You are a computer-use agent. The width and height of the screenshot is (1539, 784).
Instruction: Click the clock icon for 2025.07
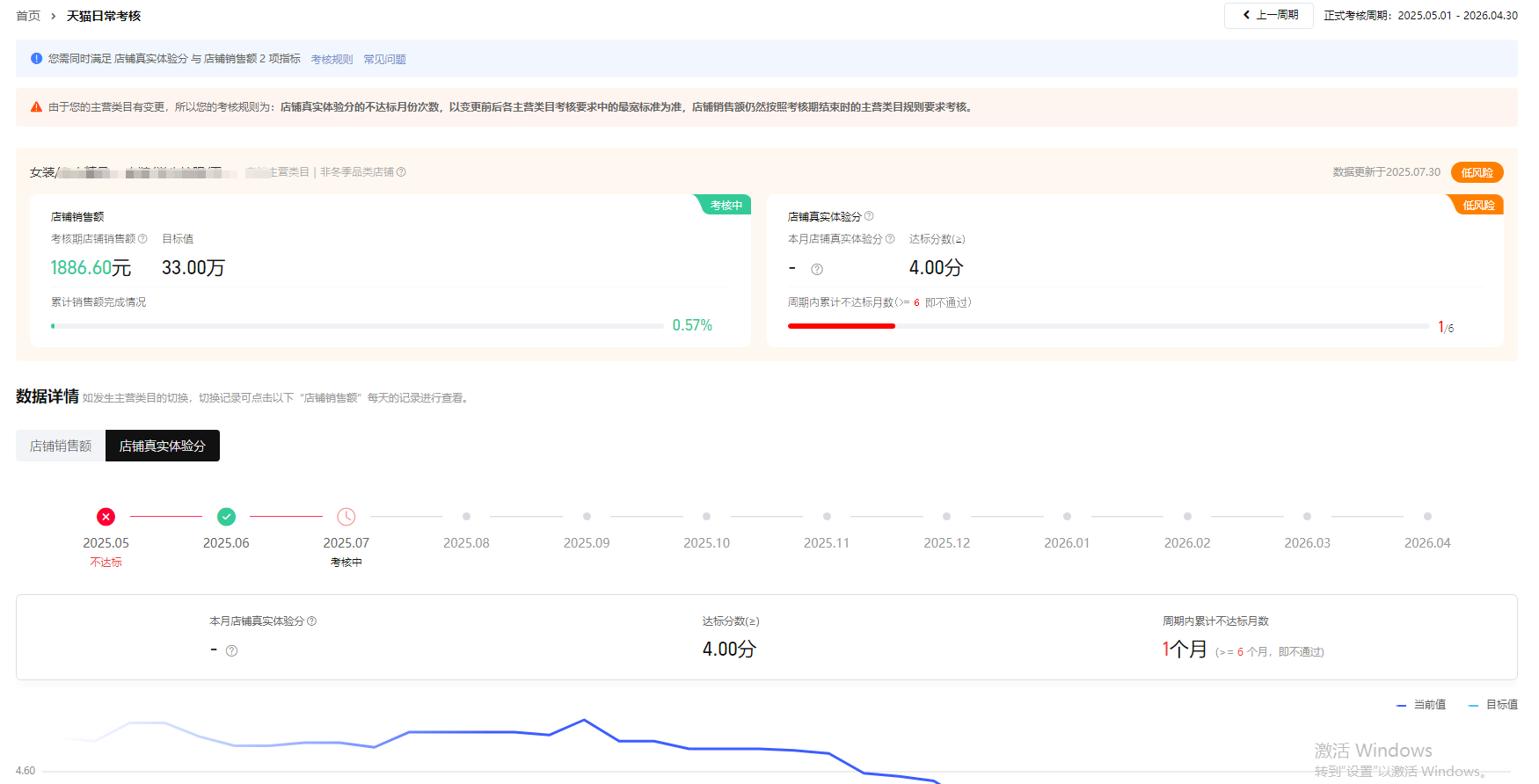[x=346, y=517]
